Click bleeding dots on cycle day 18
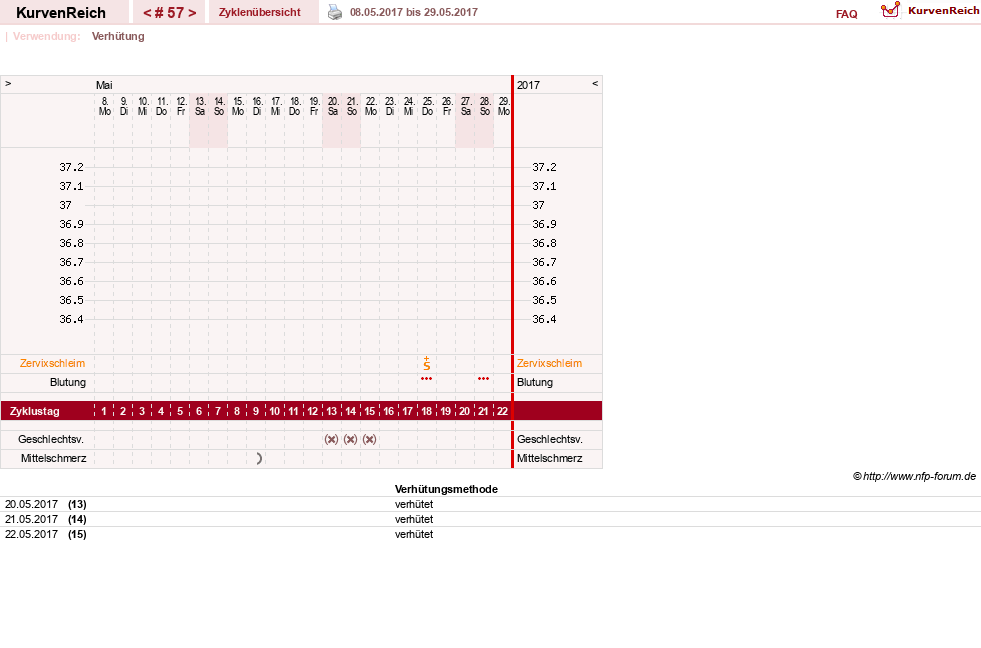Image resolution: width=981 pixels, height=648 pixels. point(427,379)
